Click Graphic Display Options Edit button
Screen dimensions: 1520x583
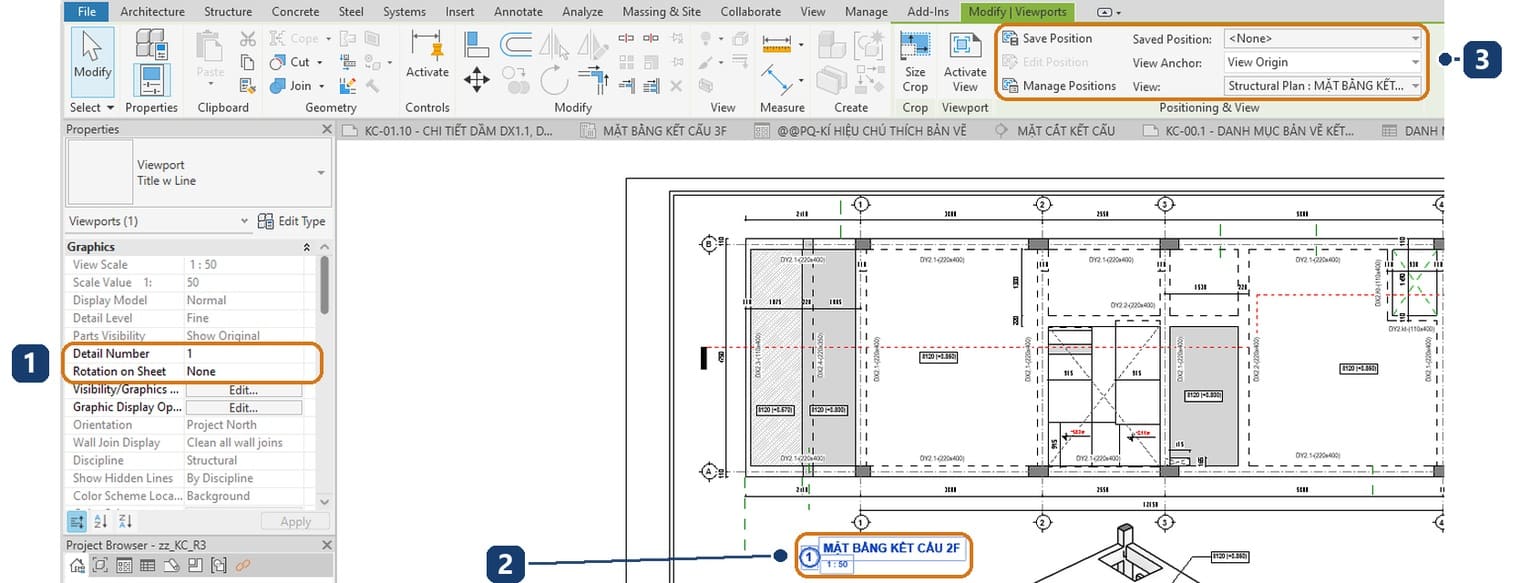tap(244, 408)
